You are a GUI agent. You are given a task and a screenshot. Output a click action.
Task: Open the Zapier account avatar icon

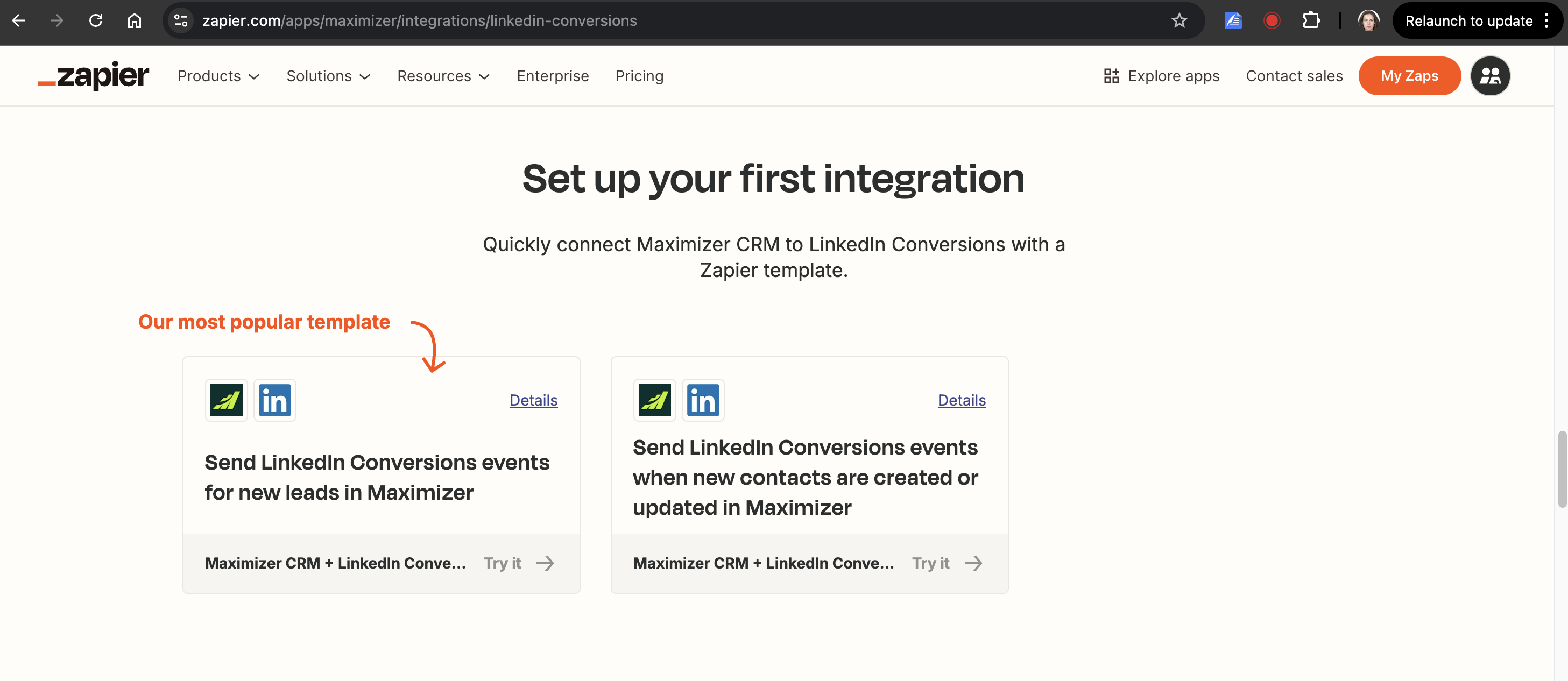click(x=1490, y=75)
